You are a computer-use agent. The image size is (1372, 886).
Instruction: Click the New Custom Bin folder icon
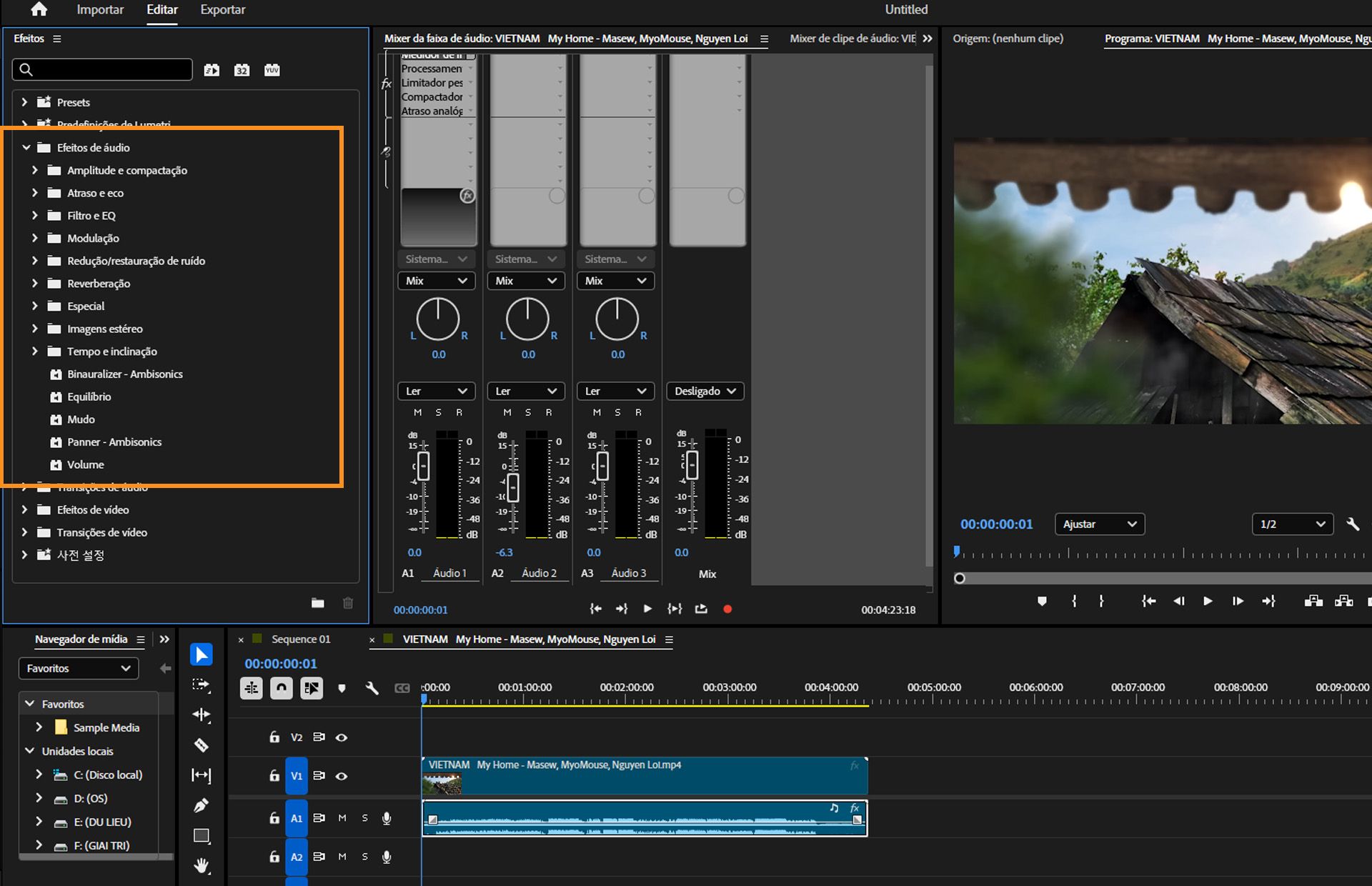[317, 602]
